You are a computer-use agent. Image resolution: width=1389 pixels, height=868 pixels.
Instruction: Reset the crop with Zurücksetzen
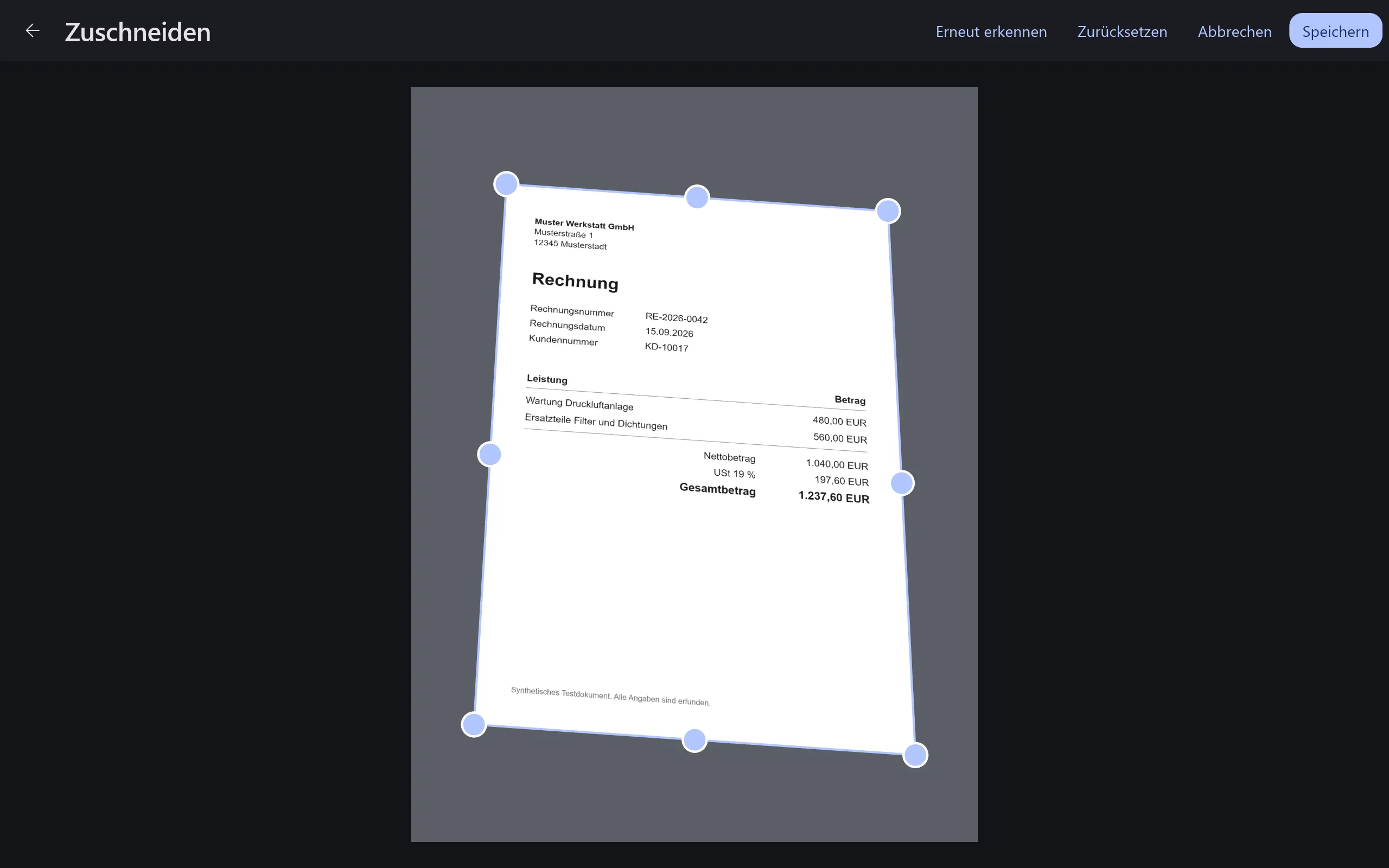coord(1122,31)
